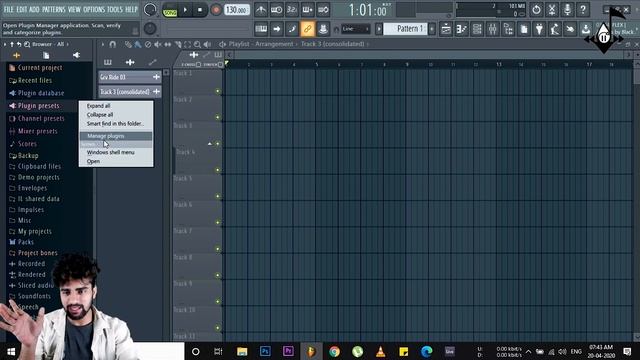Toggle the playlist magnet snap icon
The image size is (640, 360).
tap(113, 44)
